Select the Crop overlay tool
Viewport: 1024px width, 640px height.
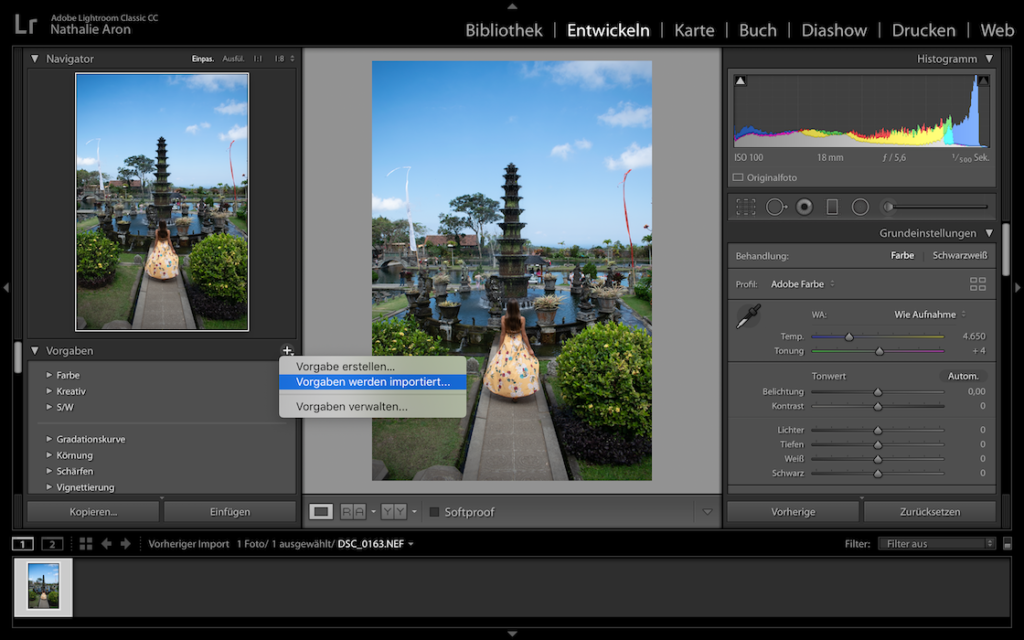click(x=745, y=207)
